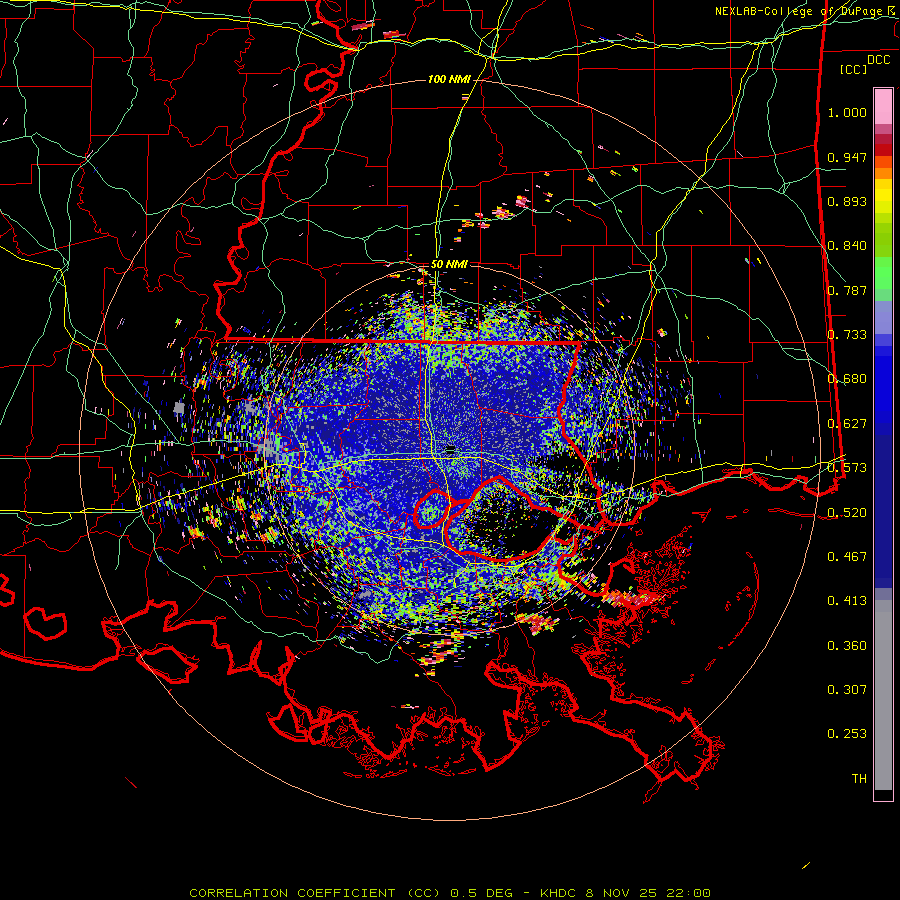Click the 0.893 scale value

tap(847, 201)
